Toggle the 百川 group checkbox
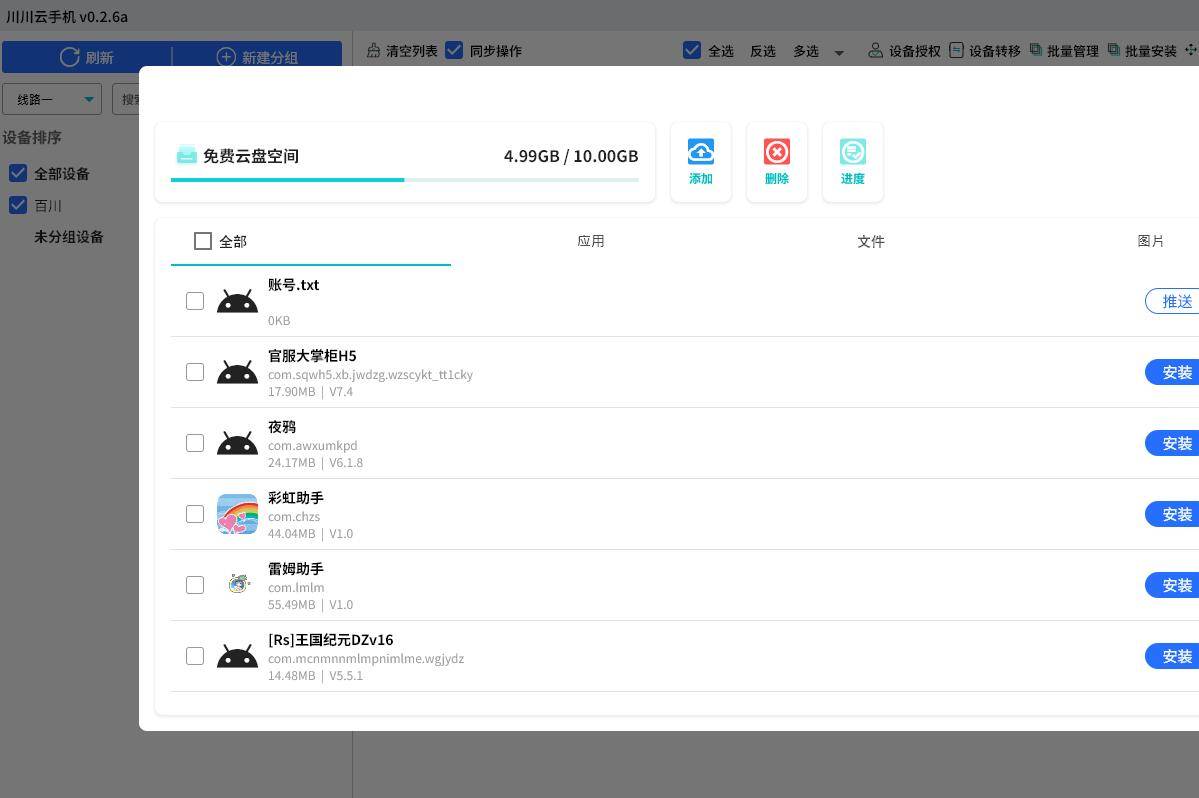The image size is (1199, 798). click(18, 205)
